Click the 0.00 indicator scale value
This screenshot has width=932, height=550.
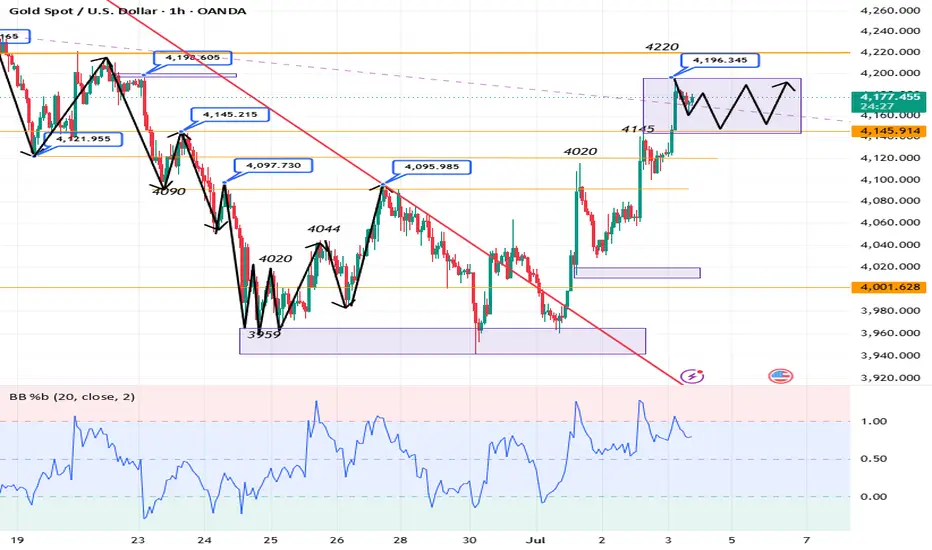[x=874, y=496]
